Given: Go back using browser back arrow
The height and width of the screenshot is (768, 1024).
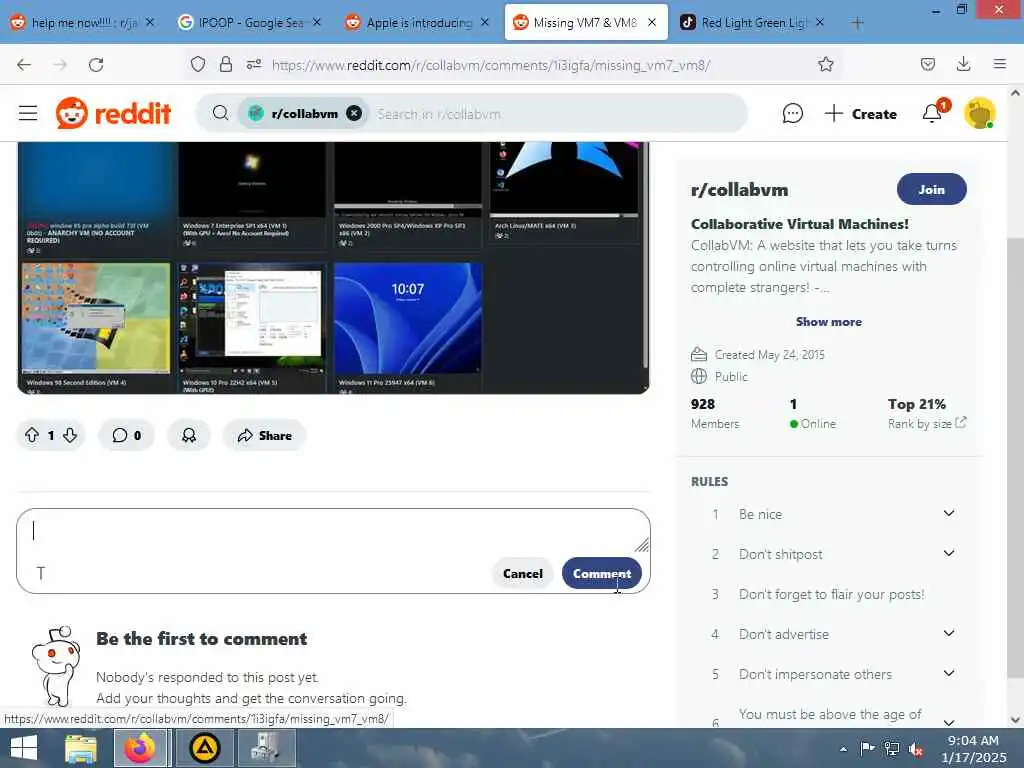Looking at the screenshot, I should pos(24,65).
